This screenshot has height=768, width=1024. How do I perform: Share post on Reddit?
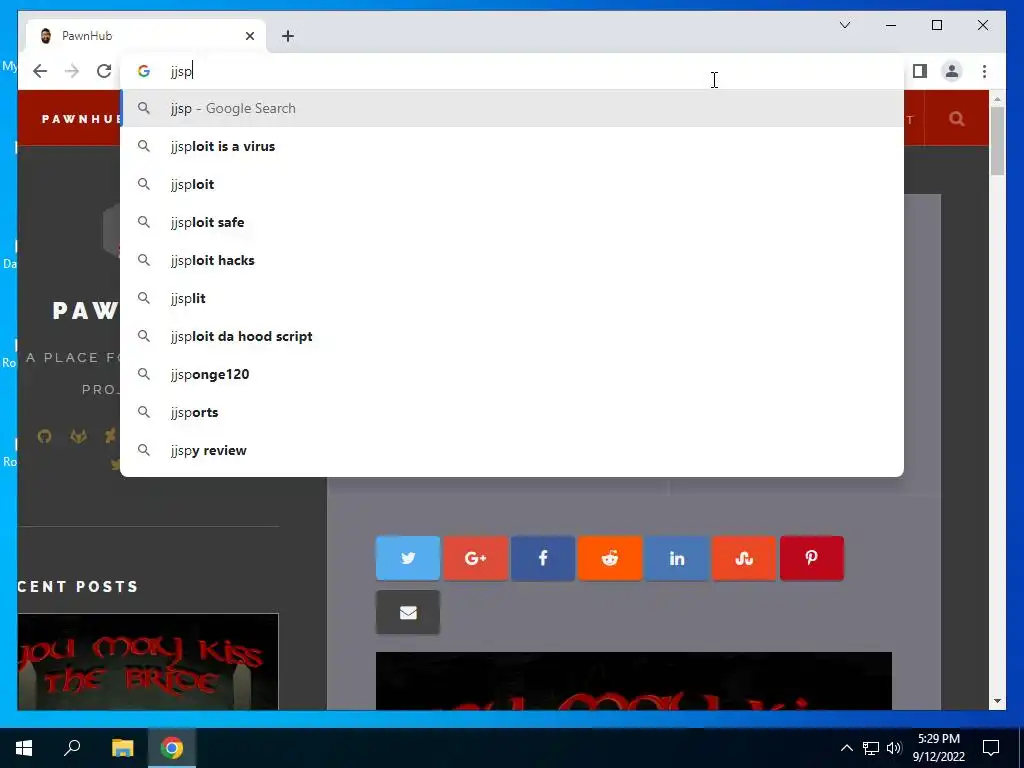tap(610, 558)
